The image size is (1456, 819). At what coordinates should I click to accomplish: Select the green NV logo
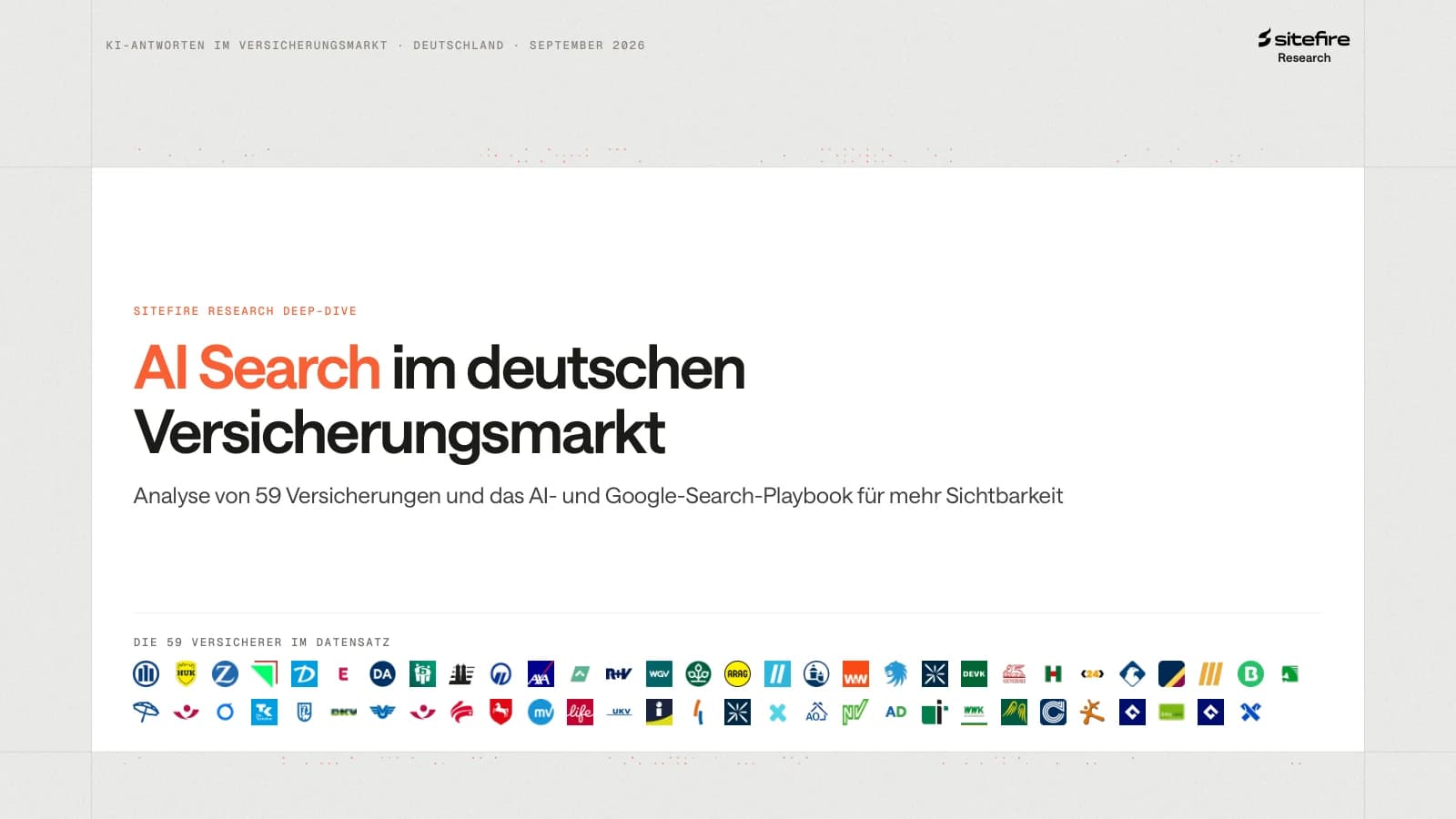(x=855, y=712)
